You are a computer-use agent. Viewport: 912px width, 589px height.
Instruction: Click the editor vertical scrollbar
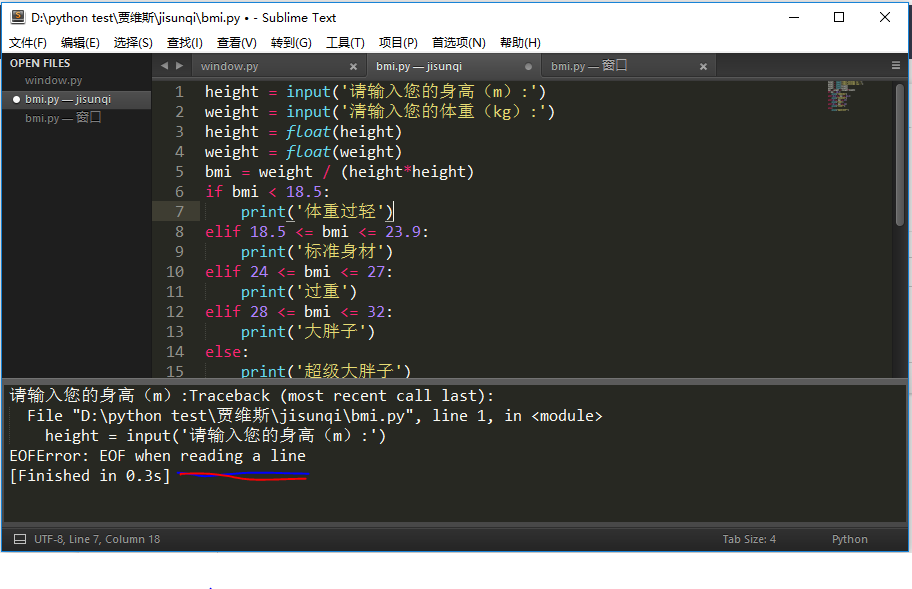900,155
